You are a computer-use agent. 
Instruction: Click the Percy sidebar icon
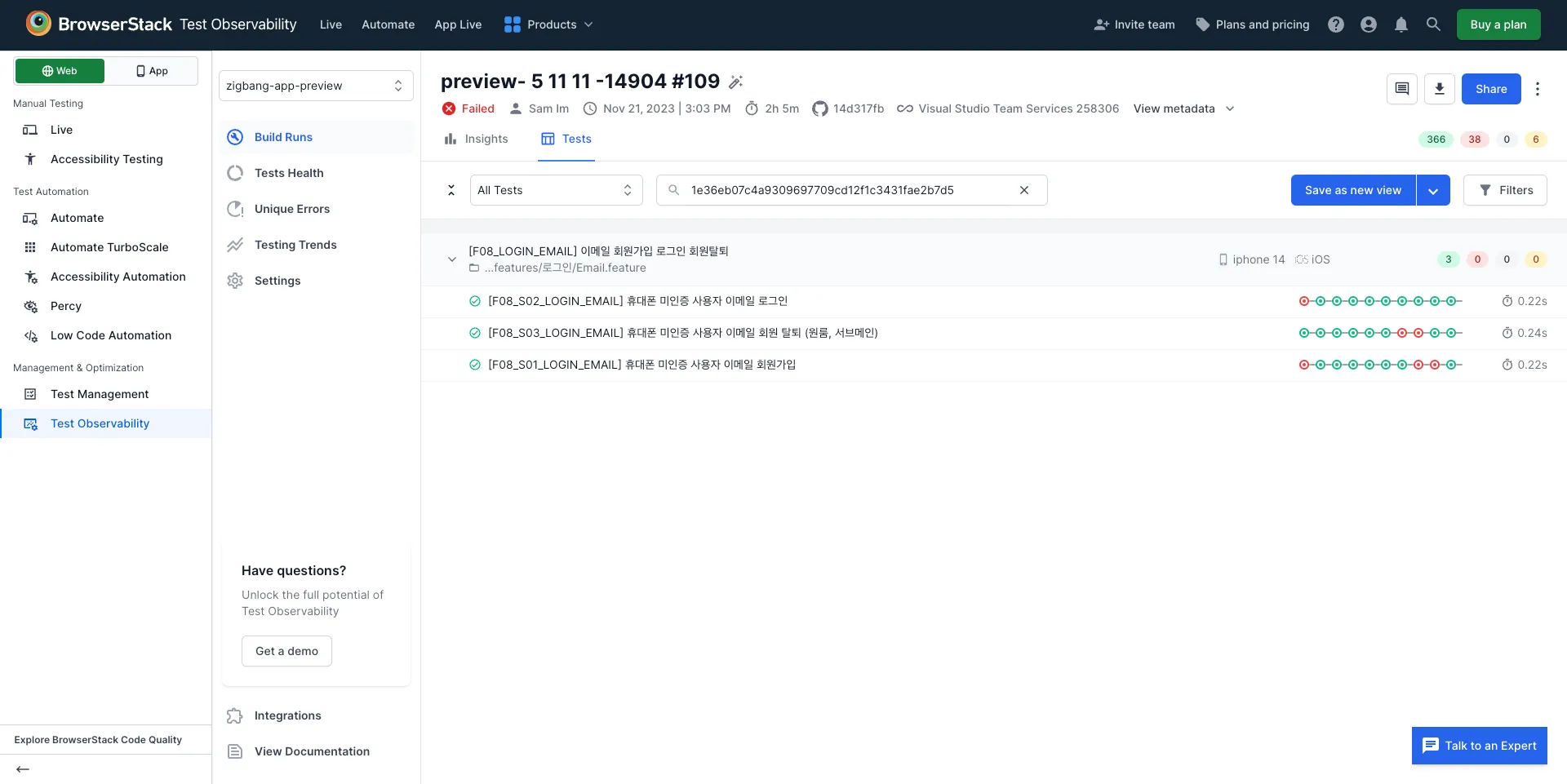coord(30,306)
